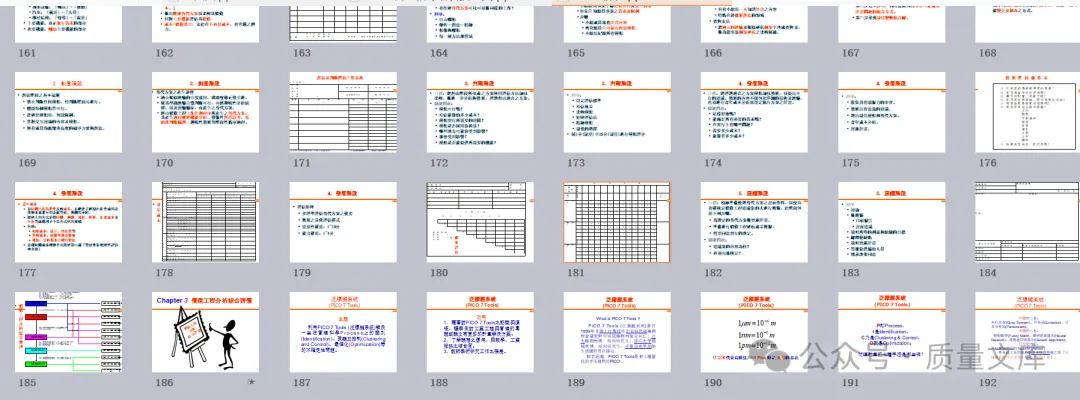
Task: Select slide 171 table thumbnail
Action: point(342,112)
